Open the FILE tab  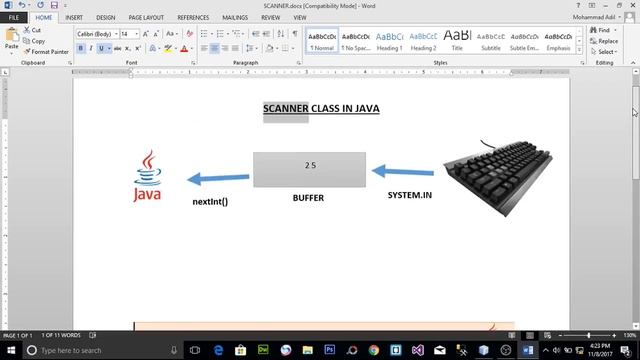tap(14, 18)
